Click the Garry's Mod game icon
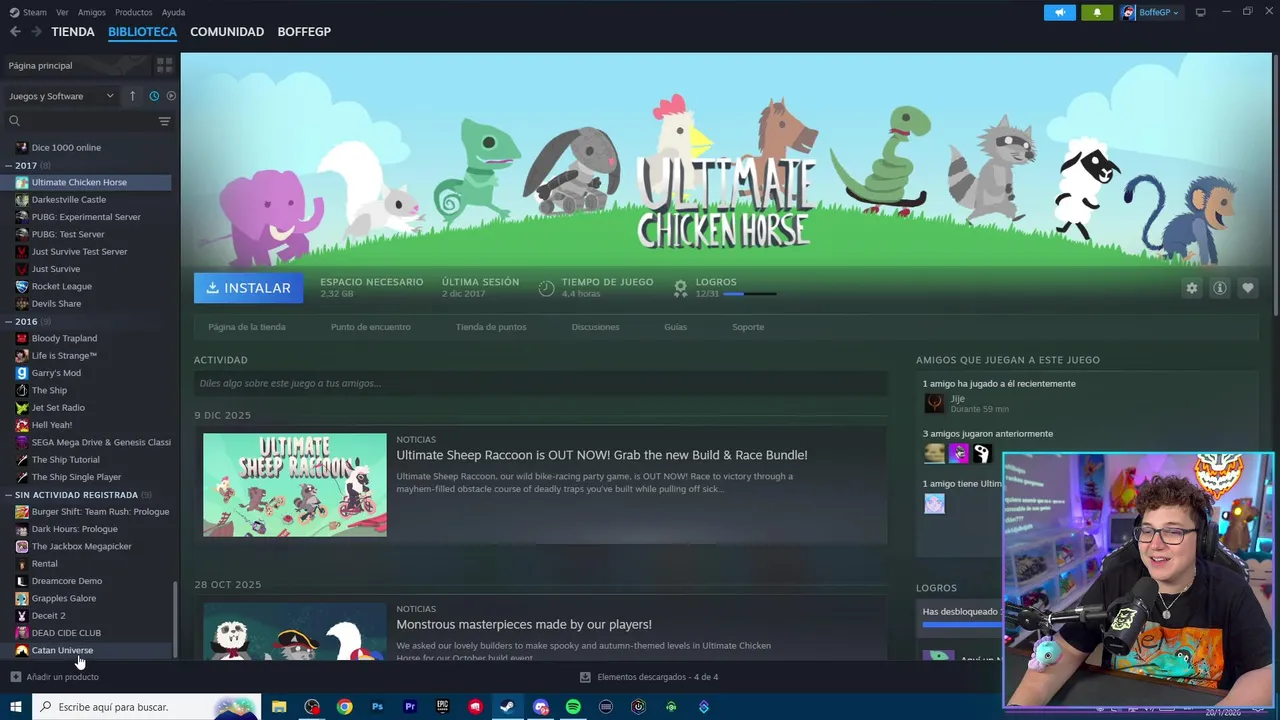Screen dimensions: 1280x720 click(x=22, y=373)
